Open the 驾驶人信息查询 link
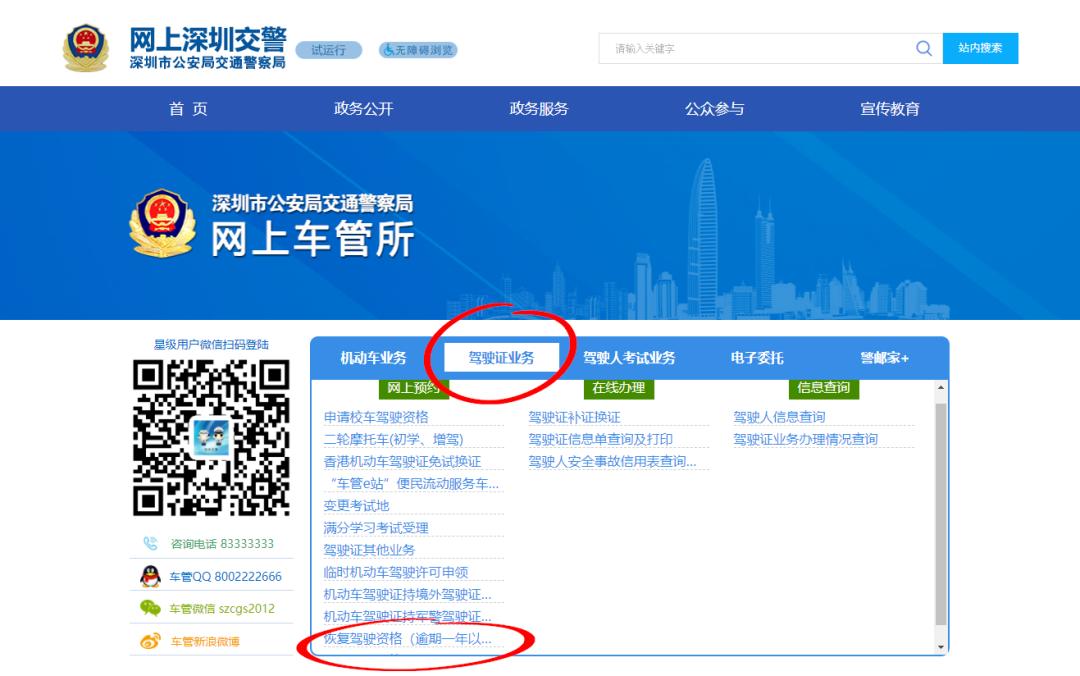The image size is (1080, 676). pos(779,417)
